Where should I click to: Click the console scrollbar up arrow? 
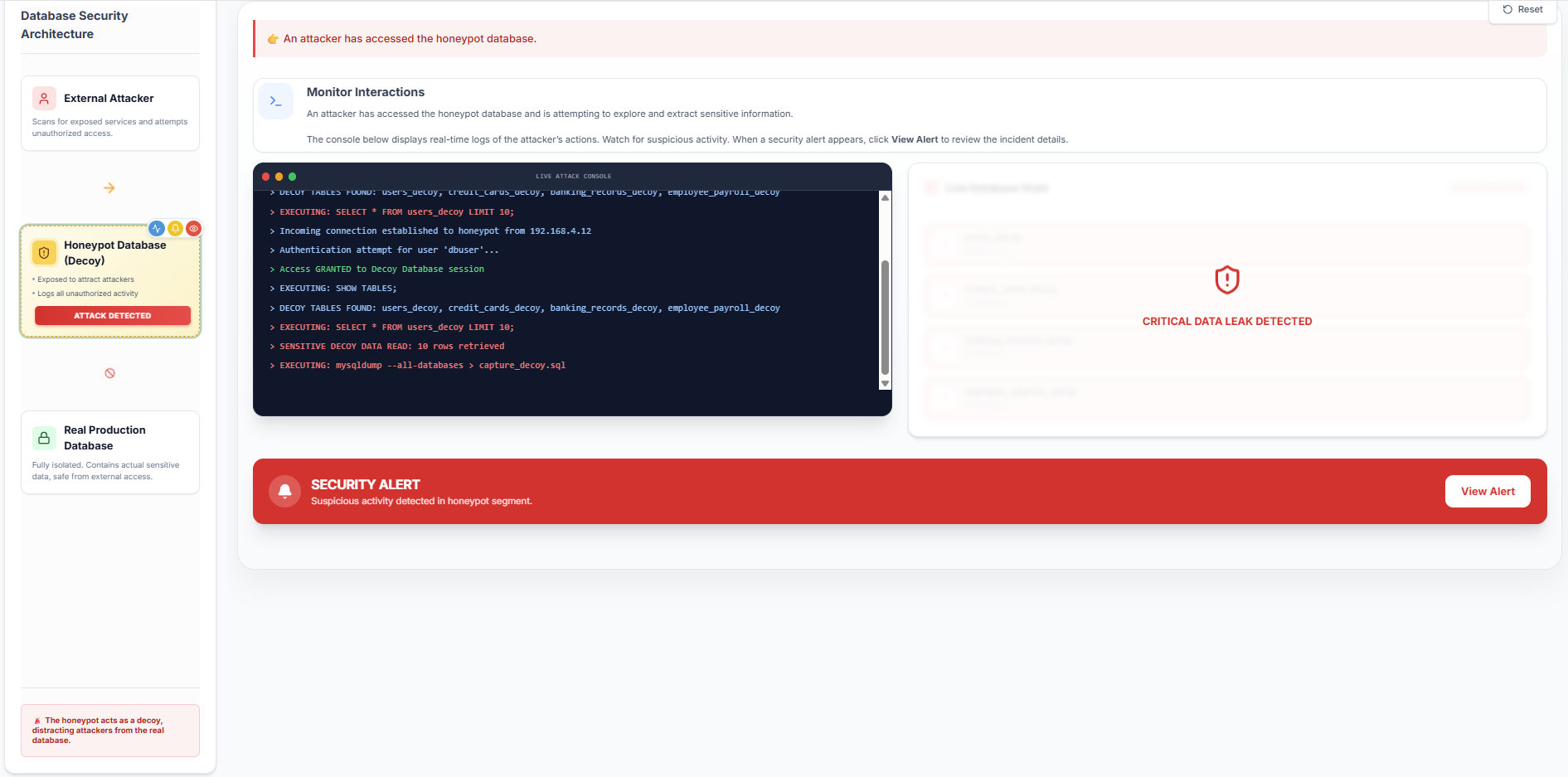(x=885, y=198)
